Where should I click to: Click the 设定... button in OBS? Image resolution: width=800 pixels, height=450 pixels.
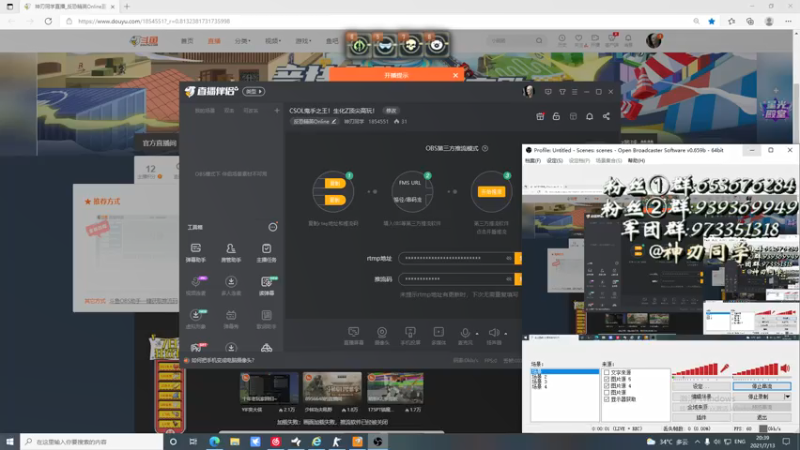click(701, 387)
